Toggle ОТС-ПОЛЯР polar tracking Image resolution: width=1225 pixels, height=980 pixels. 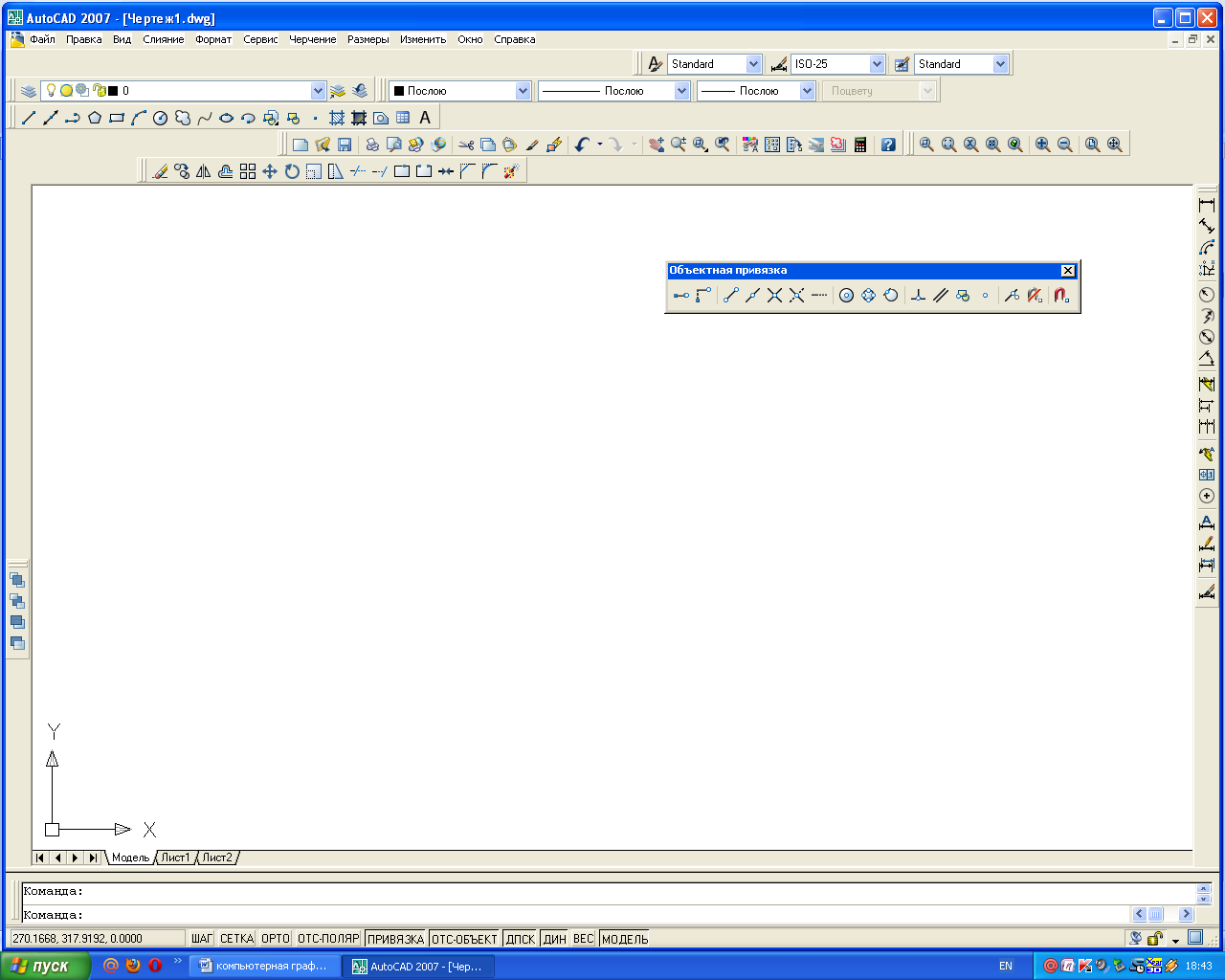328,939
